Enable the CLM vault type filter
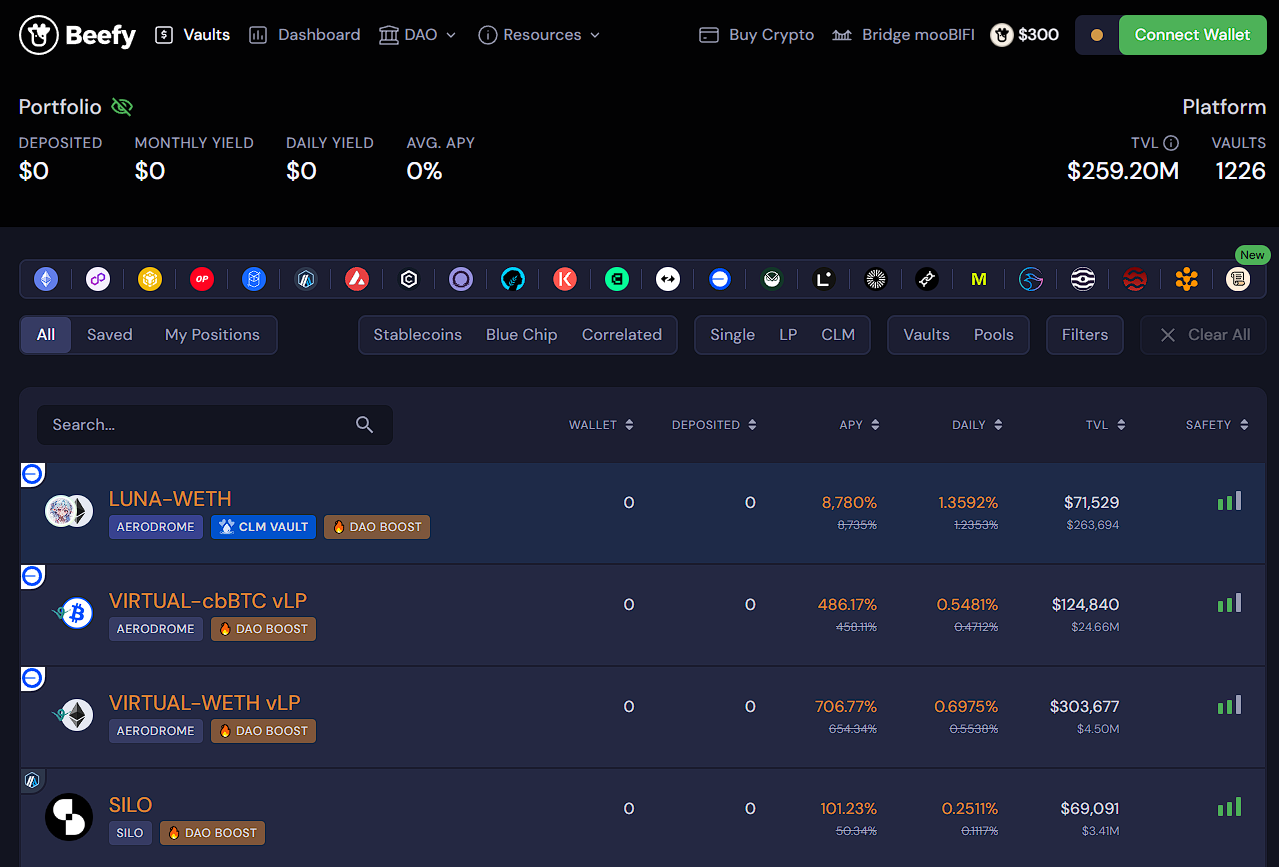This screenshot has height=867, width=1279. point(838,335)
